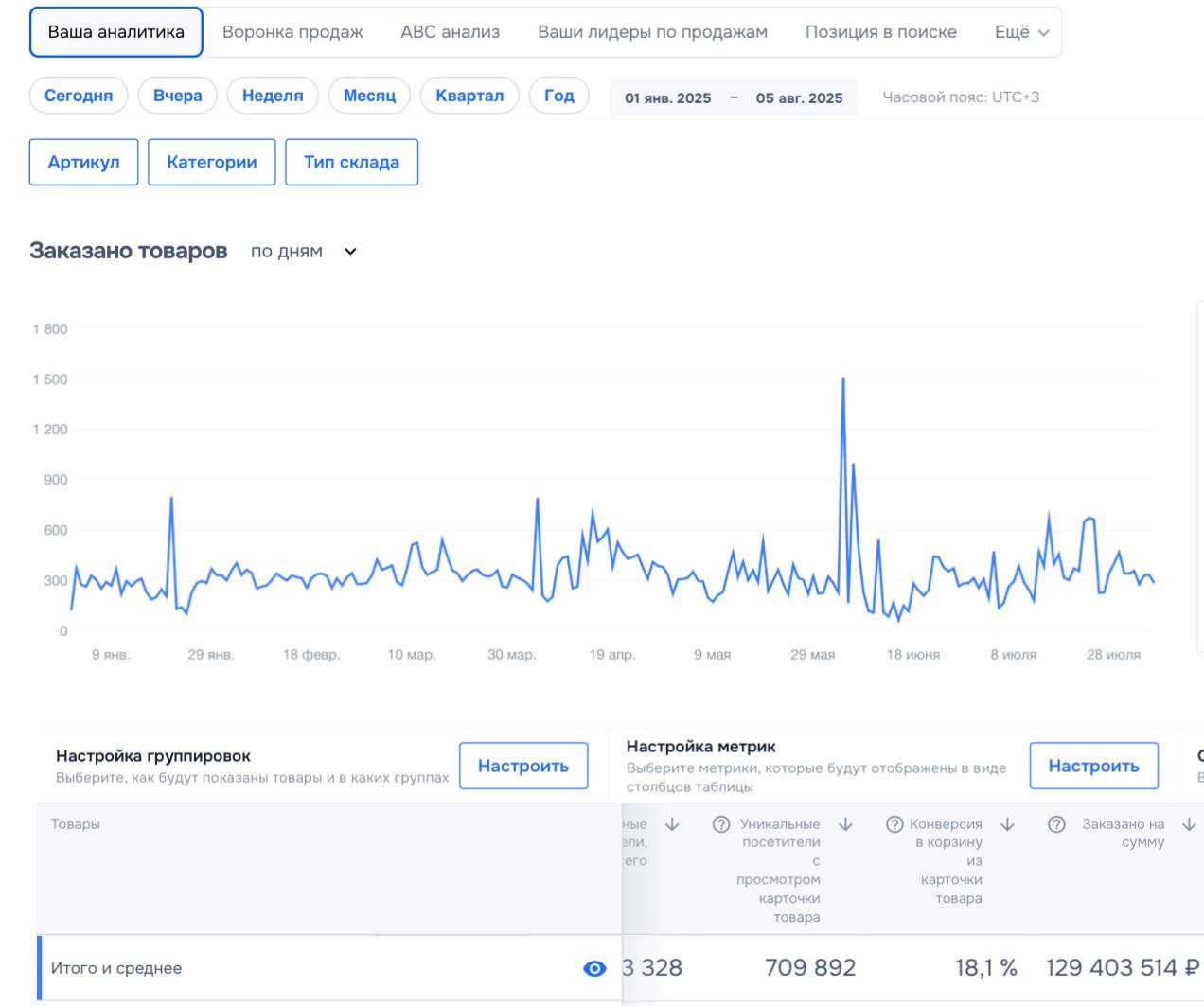
Task: Expand the Ещё tab dropdown
Action: pos(1022,32)
